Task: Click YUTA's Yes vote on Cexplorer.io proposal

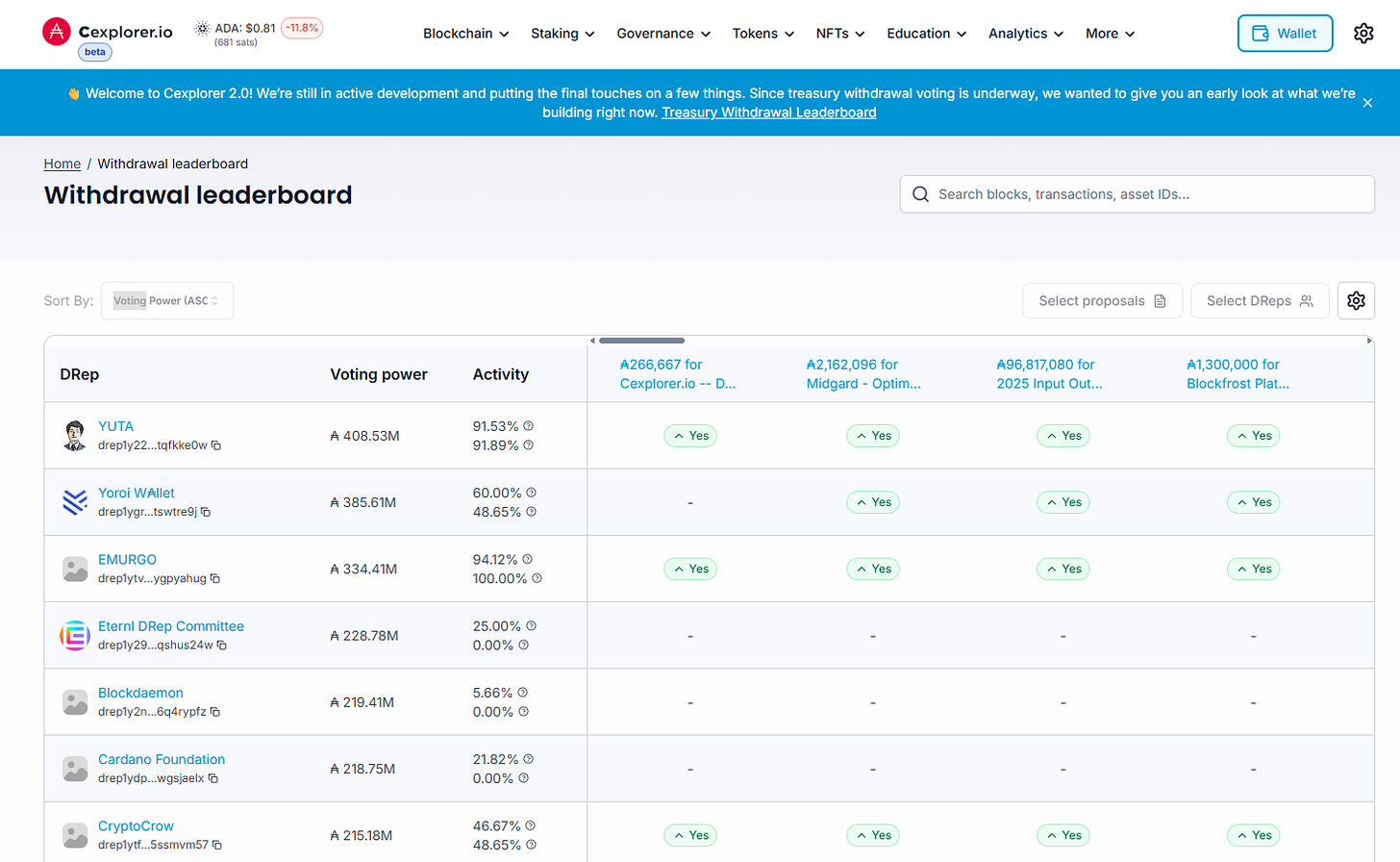Action: 690,436
